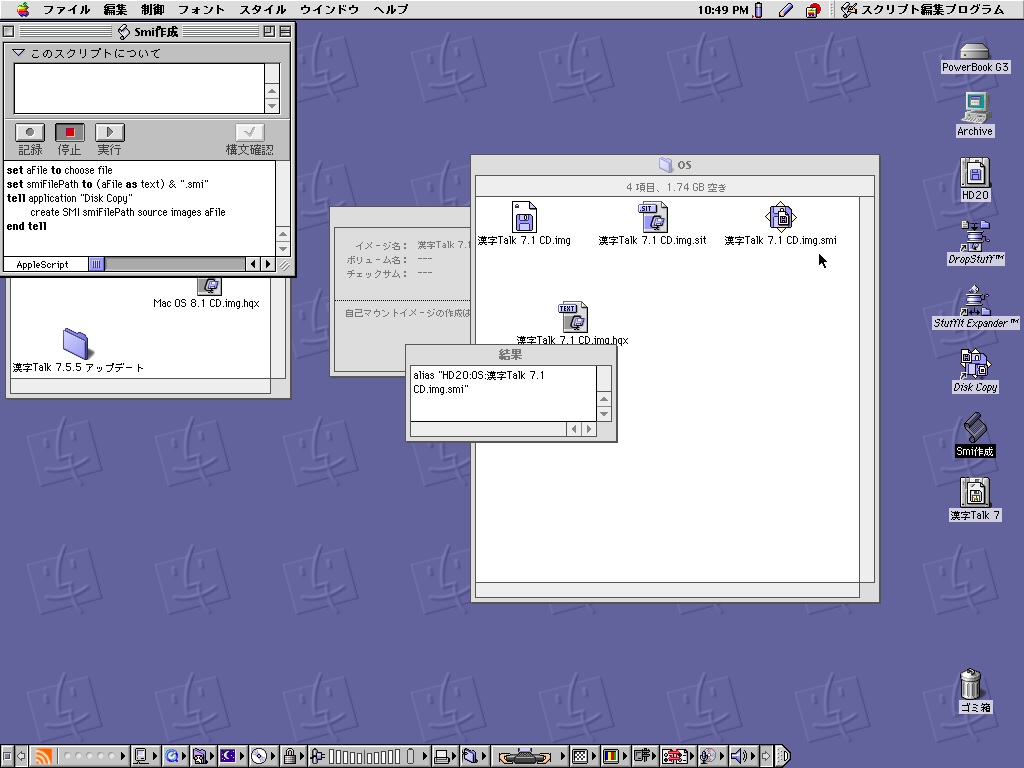The width and height of the screenshot is (1024, 768).
Task: Open the application menu スクリプト編集プログラム
Action: [922, 9]
